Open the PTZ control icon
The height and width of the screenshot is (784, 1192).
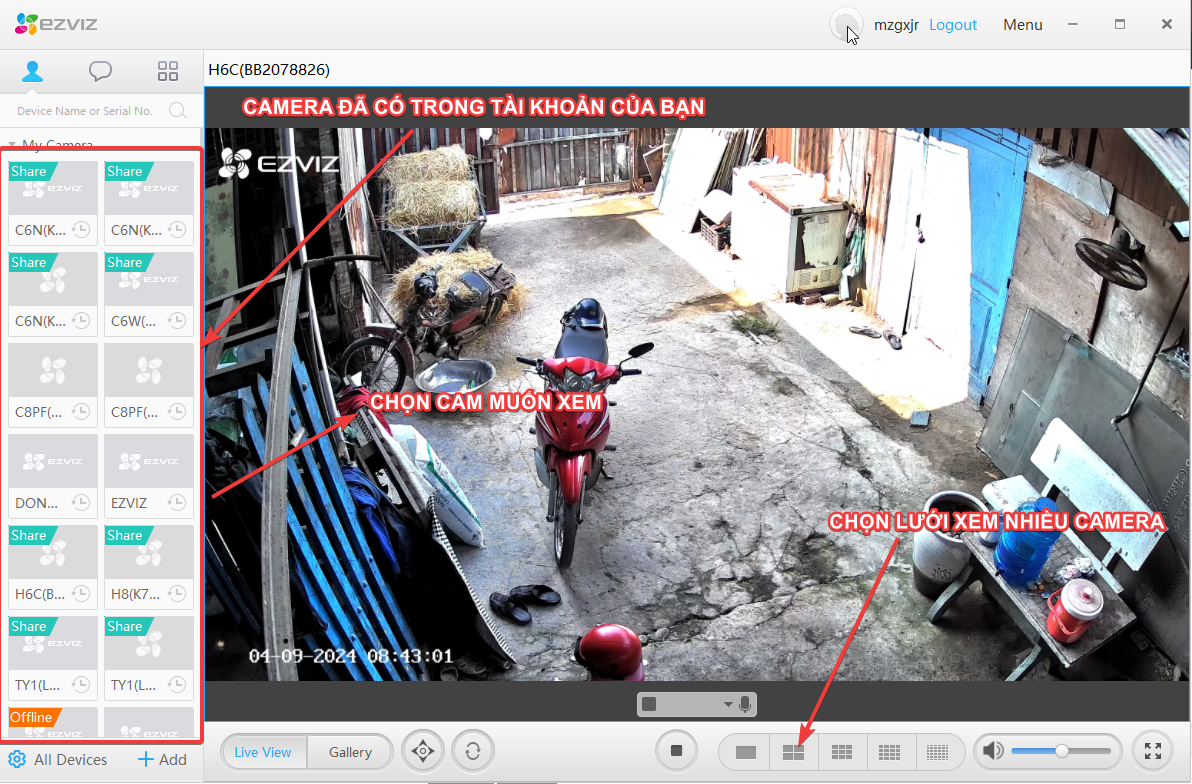tap(422, 751)
